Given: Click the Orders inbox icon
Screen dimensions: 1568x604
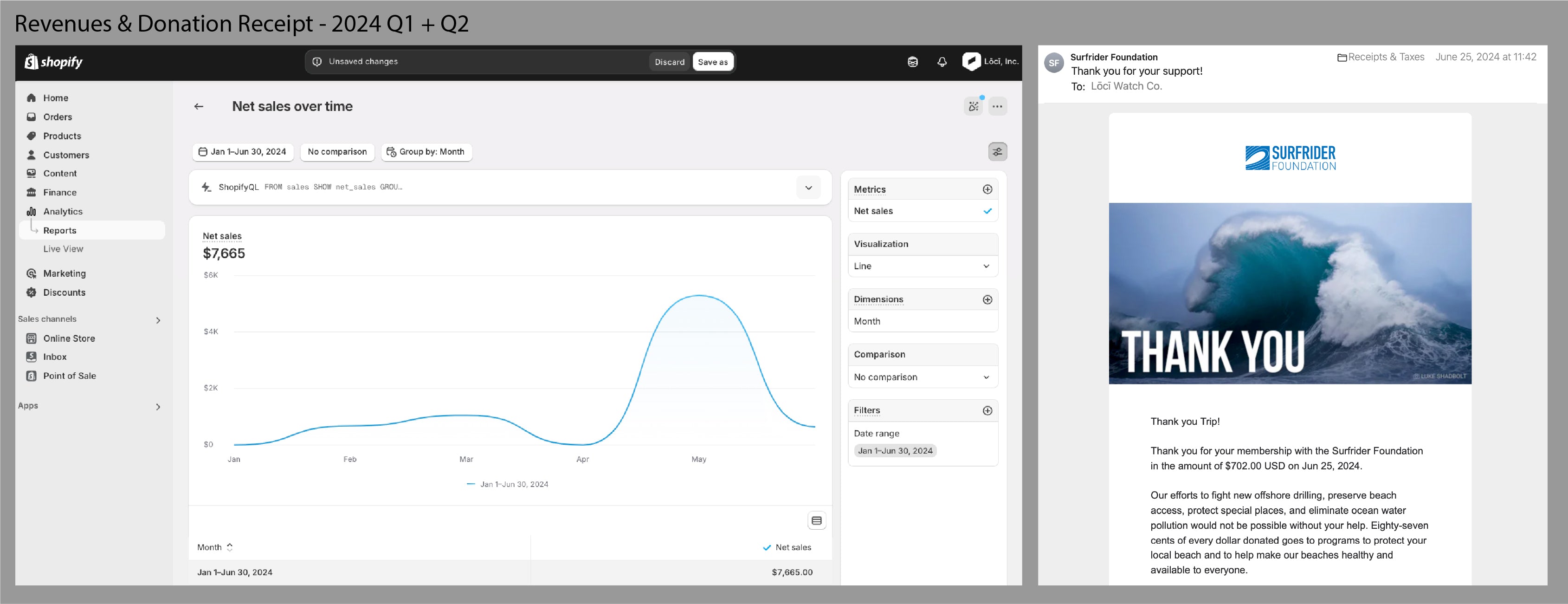Looking at the screenshot, I should (31, 116).
